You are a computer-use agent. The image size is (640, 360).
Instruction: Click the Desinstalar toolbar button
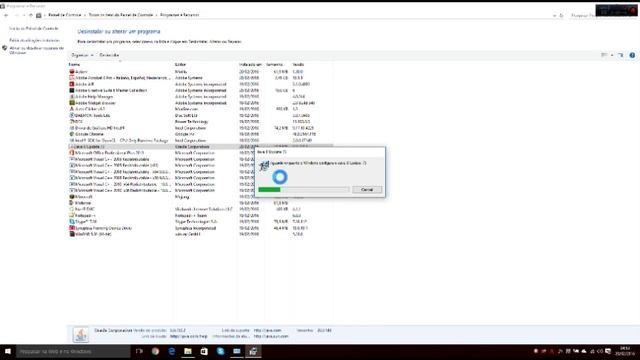[x=109, y=55]
